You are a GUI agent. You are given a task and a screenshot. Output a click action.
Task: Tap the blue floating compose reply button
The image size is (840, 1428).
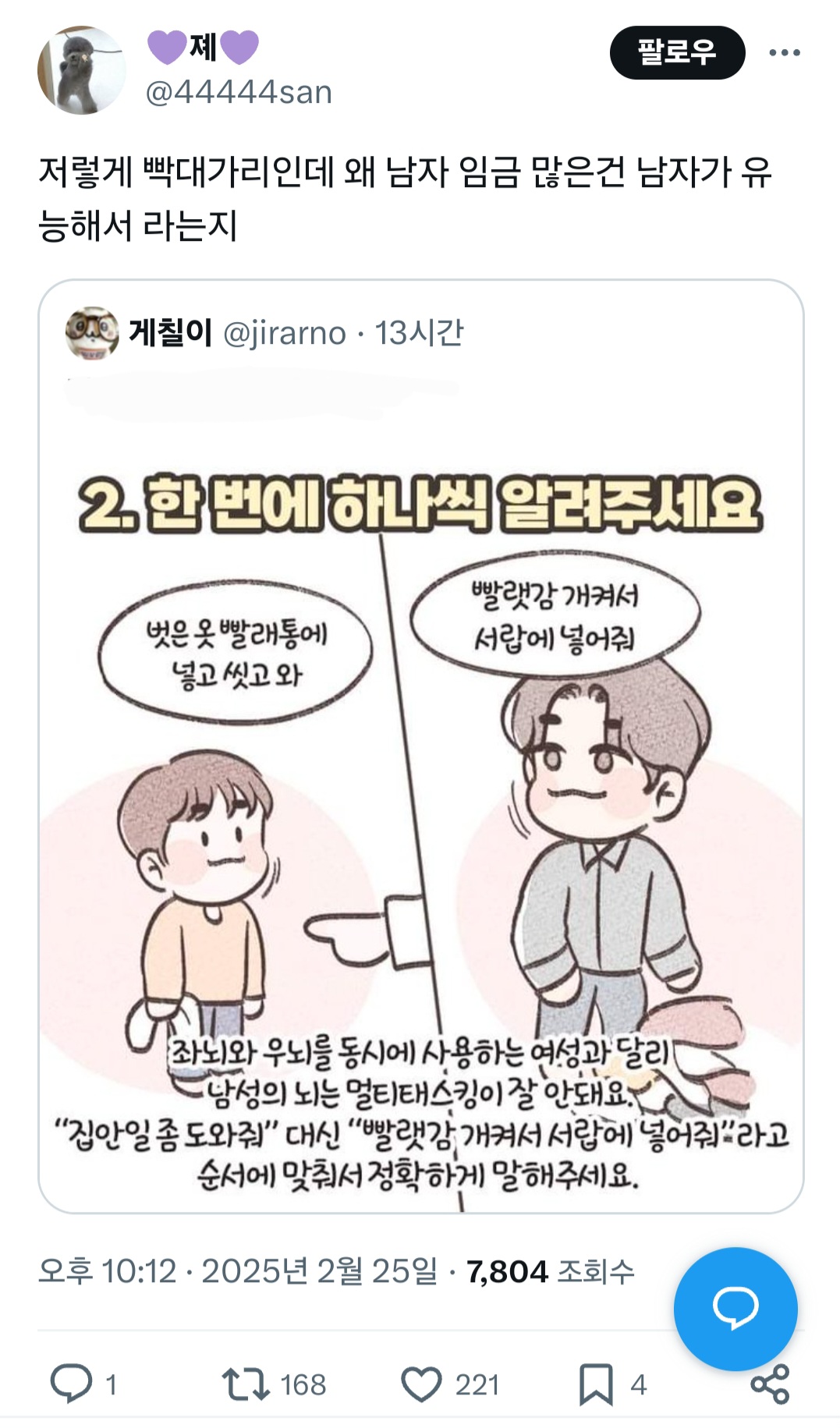tap(735, 1309)
